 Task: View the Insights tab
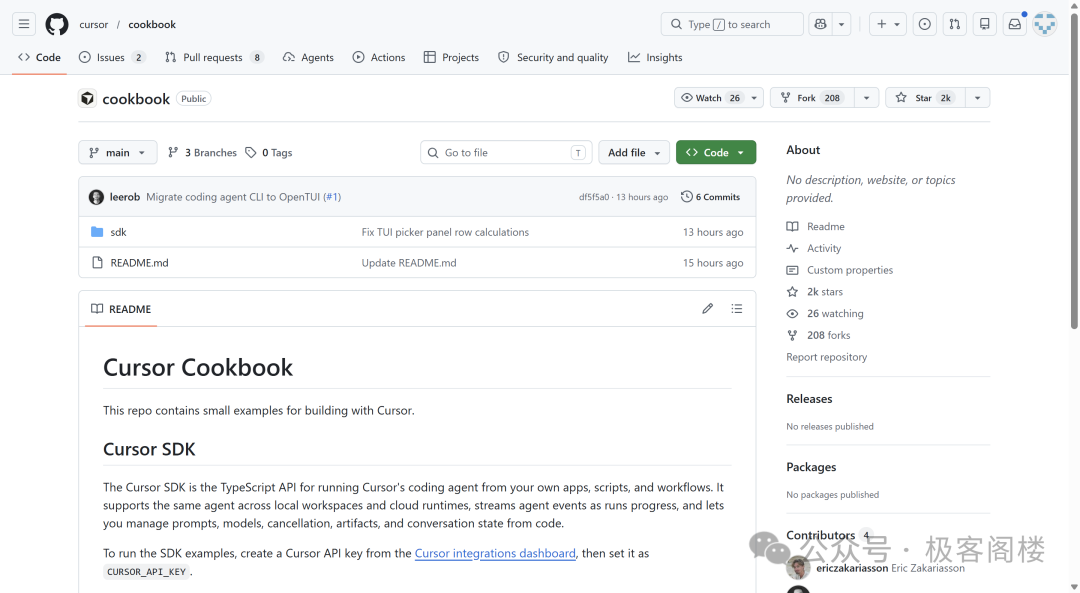coord(655,57)
